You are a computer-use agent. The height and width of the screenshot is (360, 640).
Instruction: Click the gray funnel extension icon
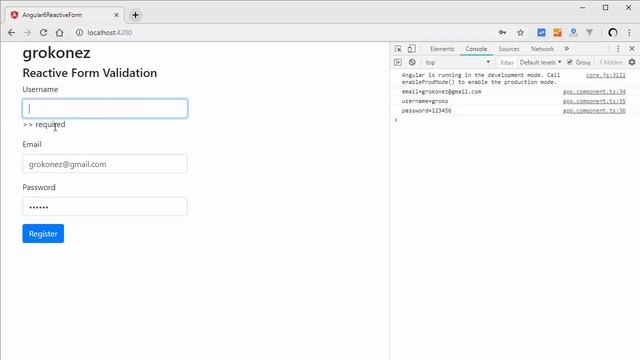pos(589,32)
